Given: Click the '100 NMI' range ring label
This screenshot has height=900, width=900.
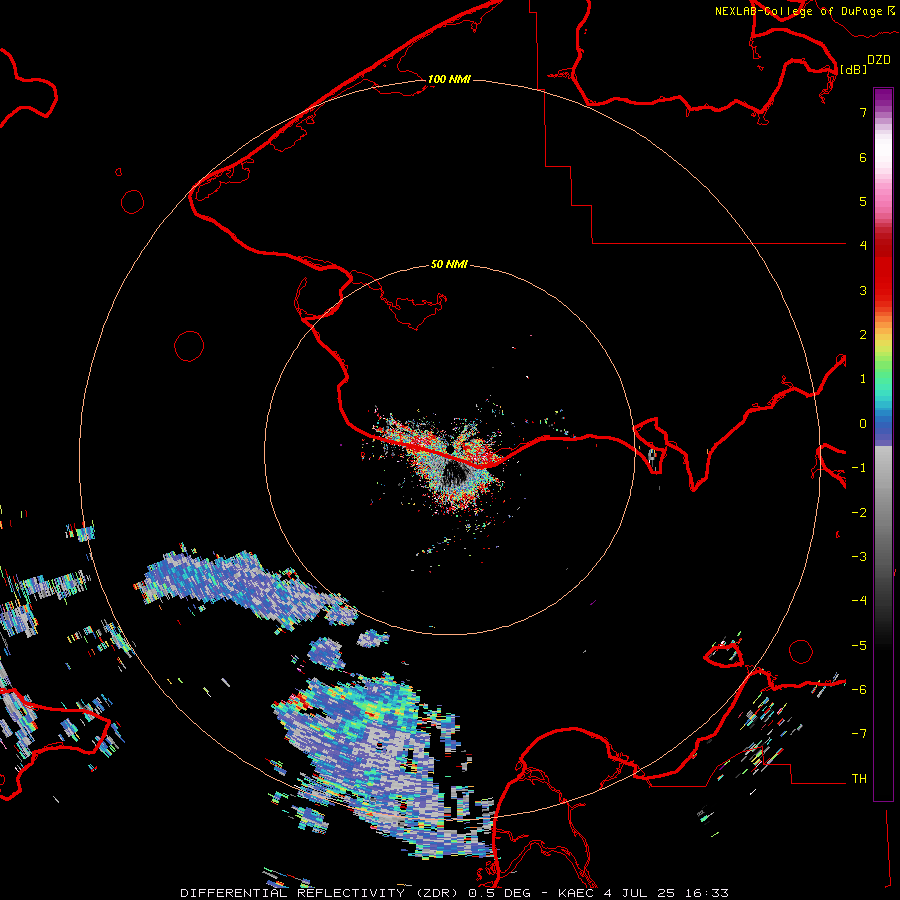Looking at the screenshot, I should pos(449,79).
